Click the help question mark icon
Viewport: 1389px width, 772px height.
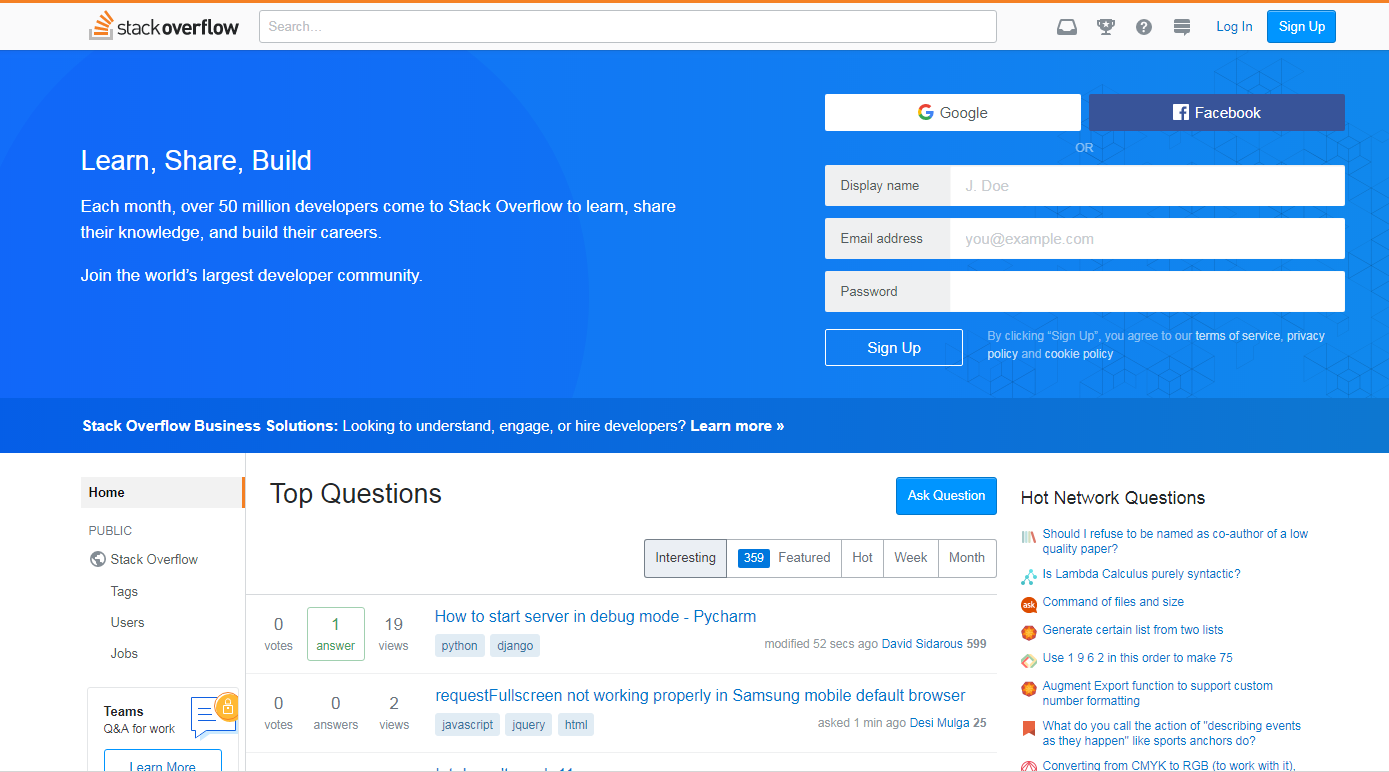click(1143, 27)
